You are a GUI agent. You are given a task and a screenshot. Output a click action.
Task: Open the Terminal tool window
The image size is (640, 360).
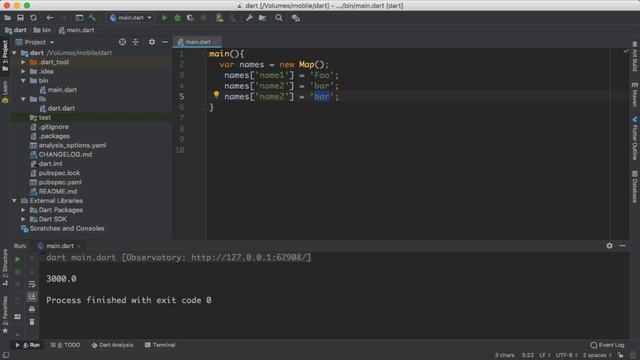[x=160, y=345]
